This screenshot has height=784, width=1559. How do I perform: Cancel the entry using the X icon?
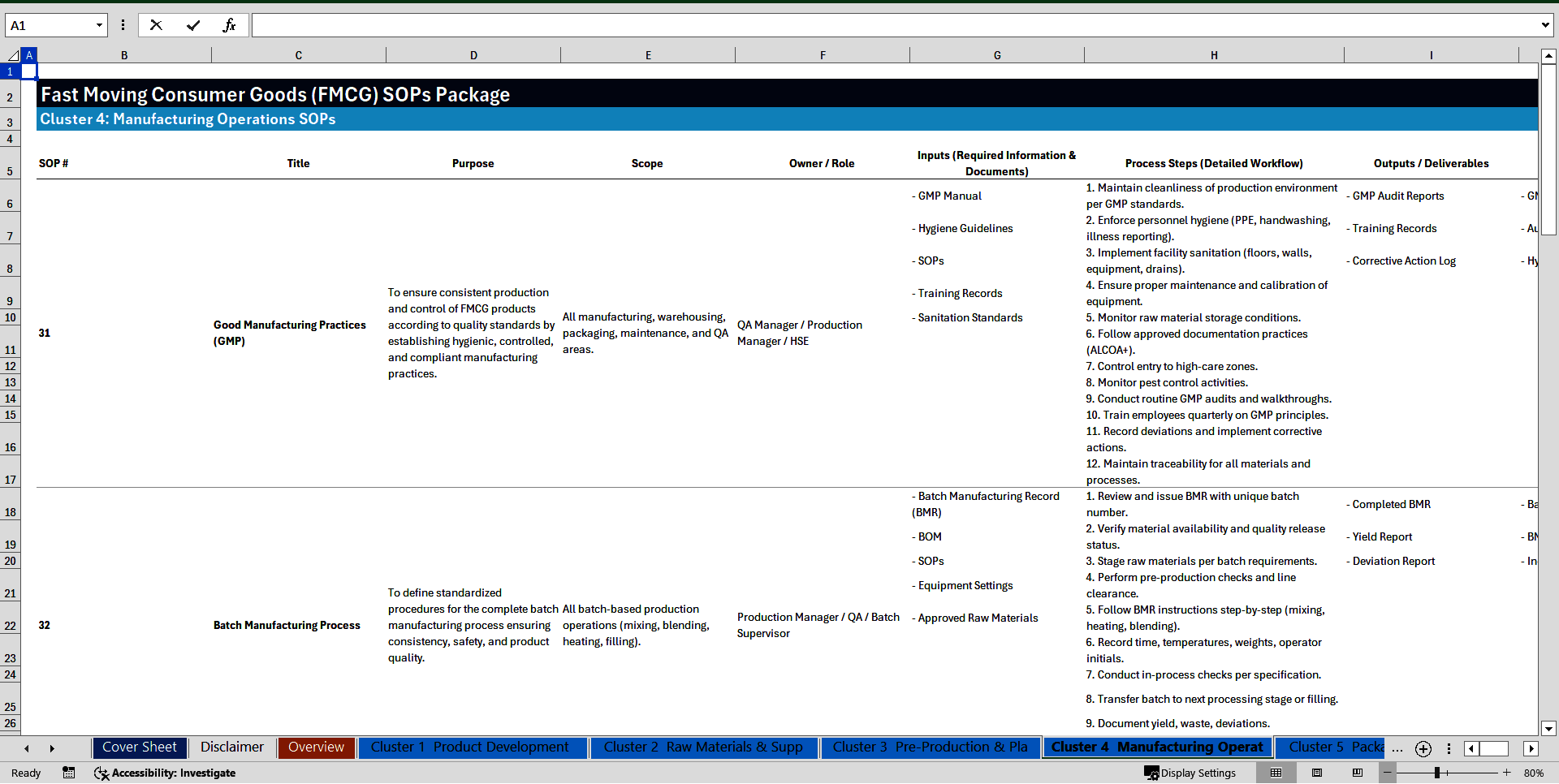pos(156,25)
